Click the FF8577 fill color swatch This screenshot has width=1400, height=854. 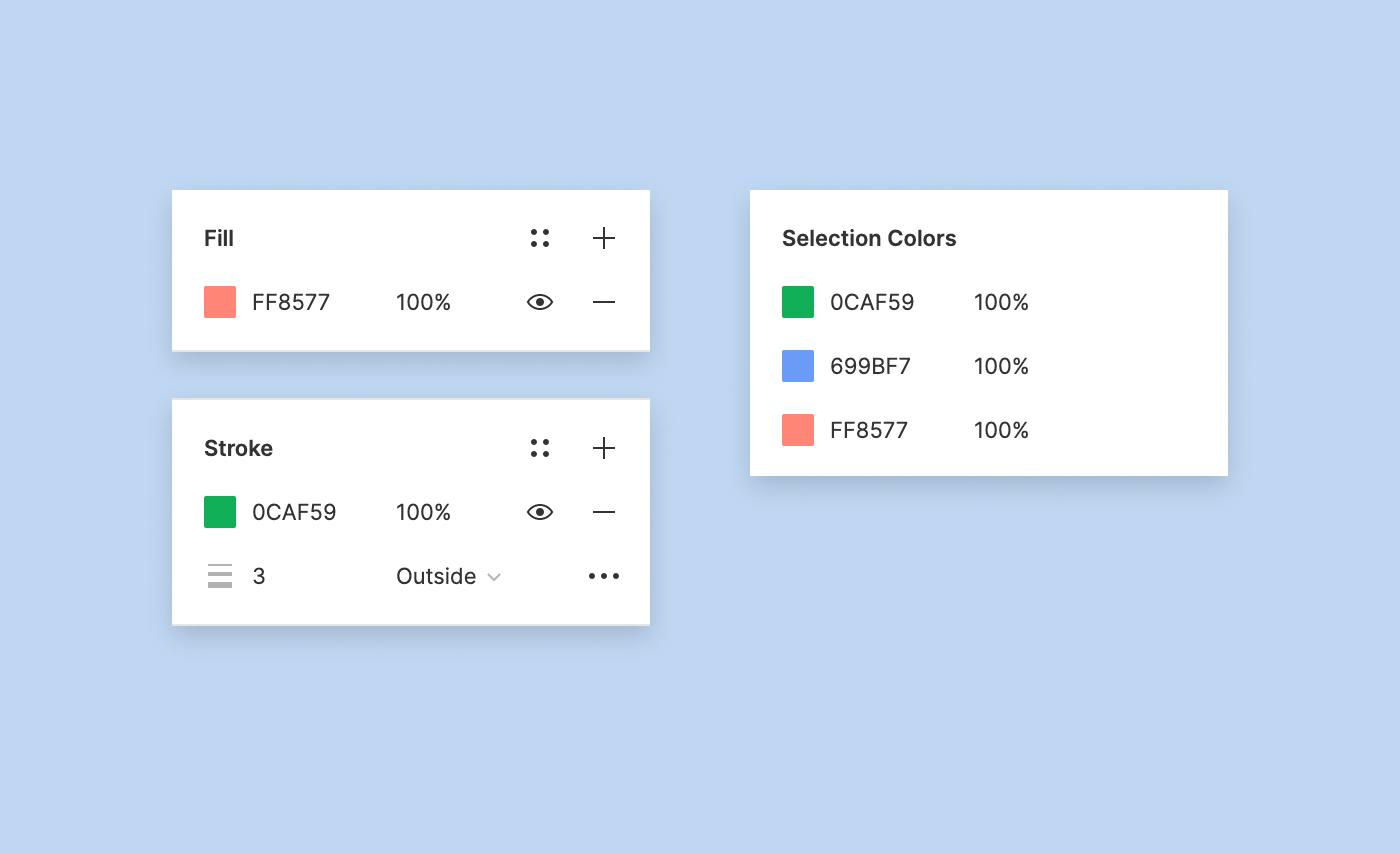click(x=220, y=302)
